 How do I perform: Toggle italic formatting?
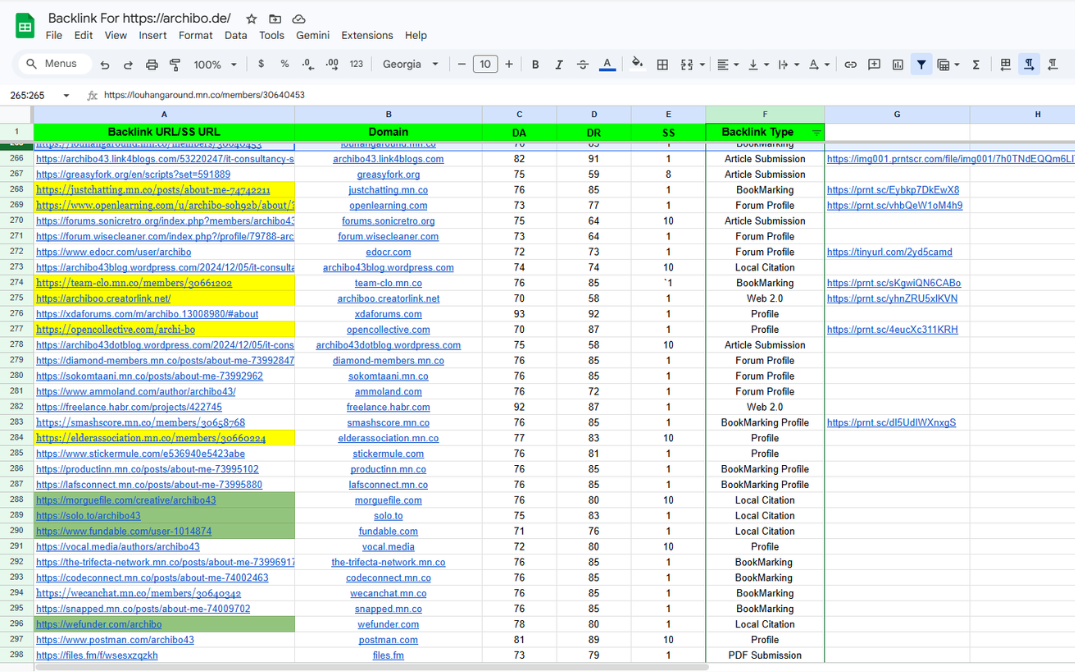[x=559, y=65]
